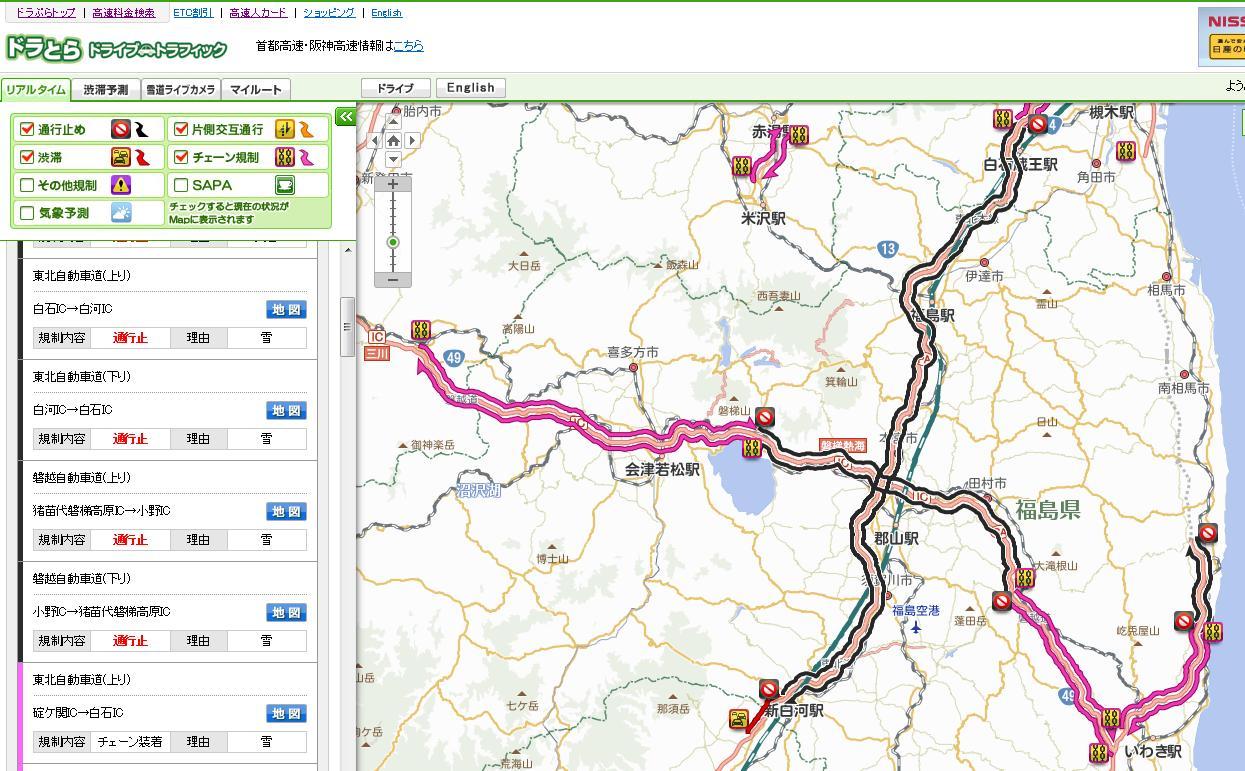
Task: Click the green zoom slider handle
Action: (393, 243)
